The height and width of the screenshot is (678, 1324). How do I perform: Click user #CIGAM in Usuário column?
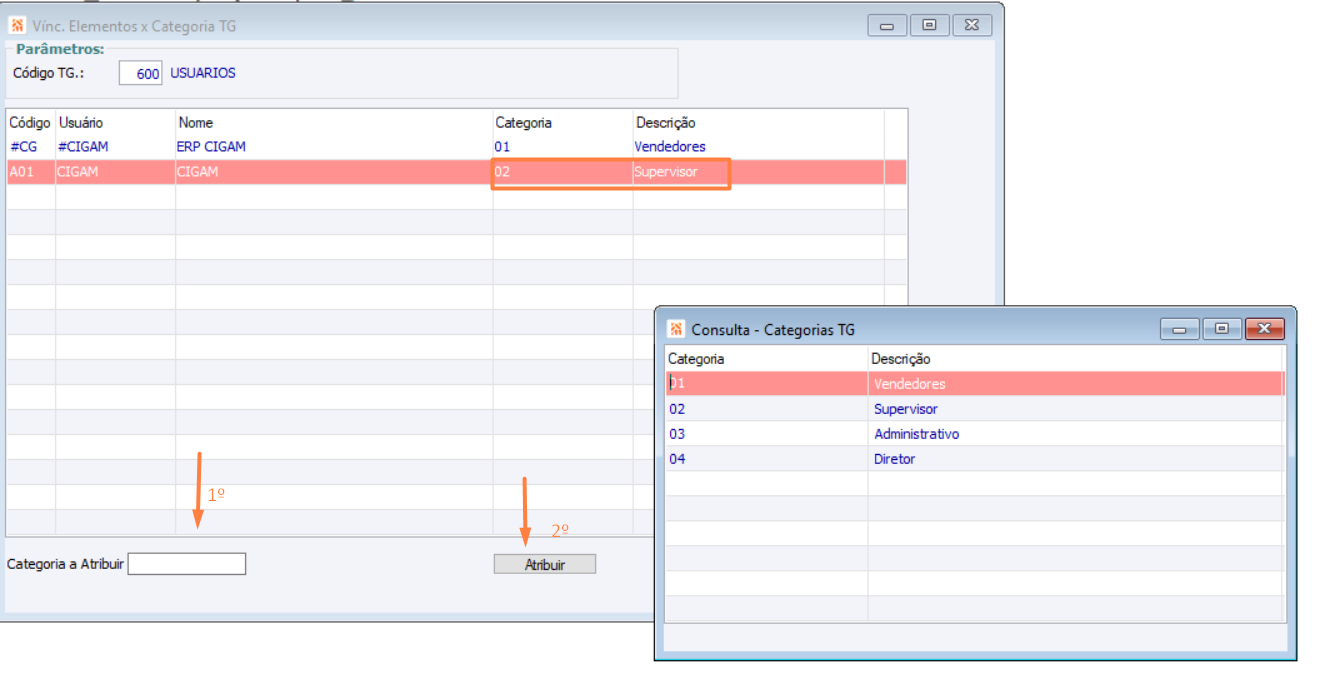point(83,147)
